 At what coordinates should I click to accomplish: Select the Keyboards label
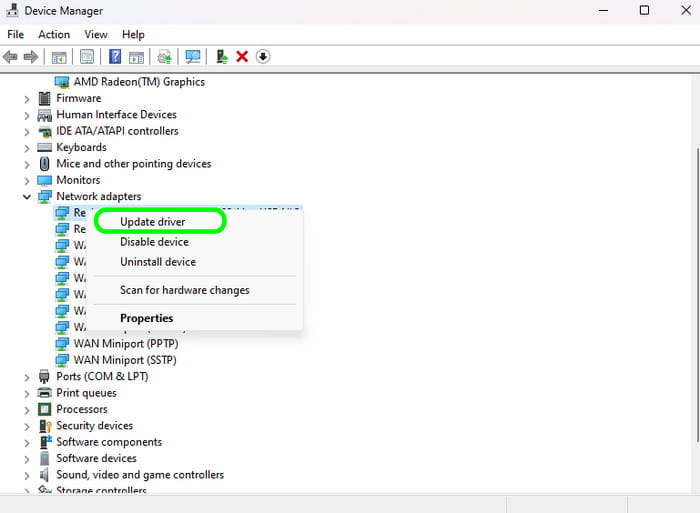81,147
